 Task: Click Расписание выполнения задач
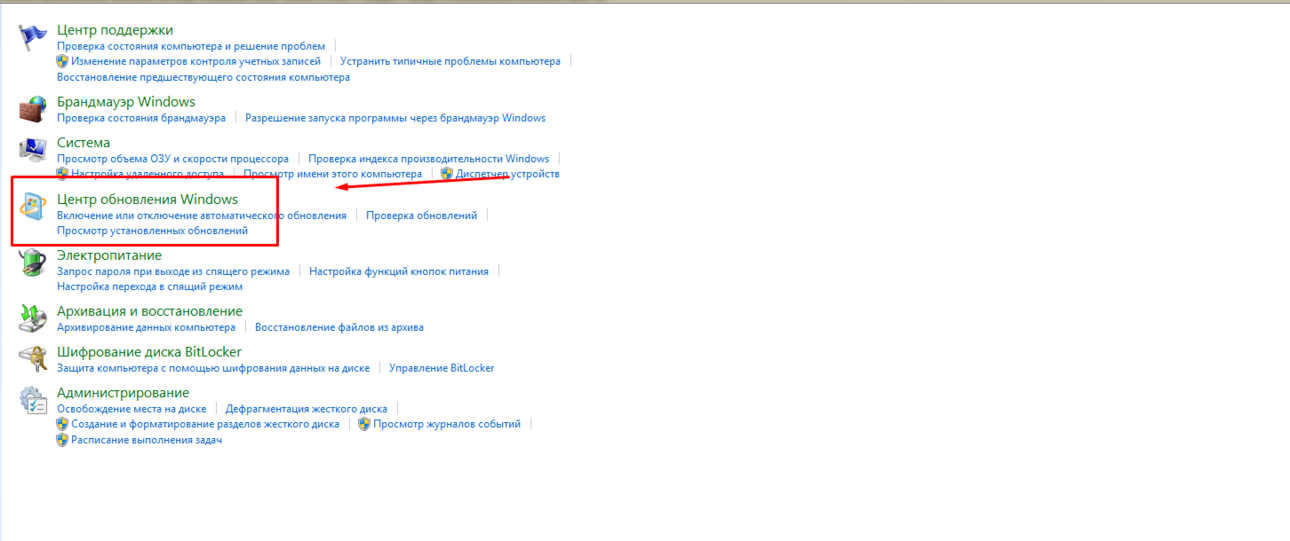click(146, 440)
